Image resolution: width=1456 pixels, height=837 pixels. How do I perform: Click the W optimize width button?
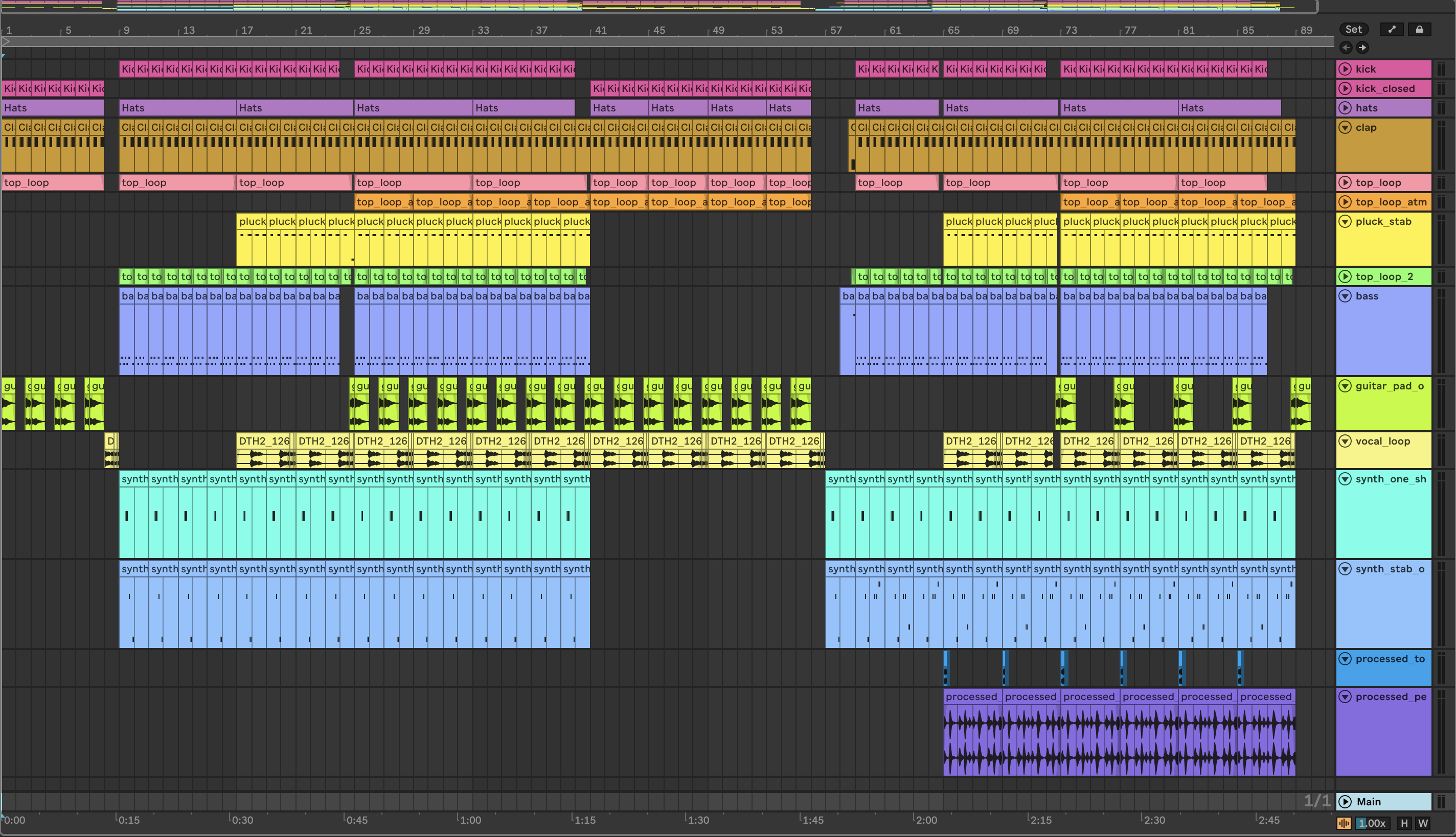pos(1423,823)
